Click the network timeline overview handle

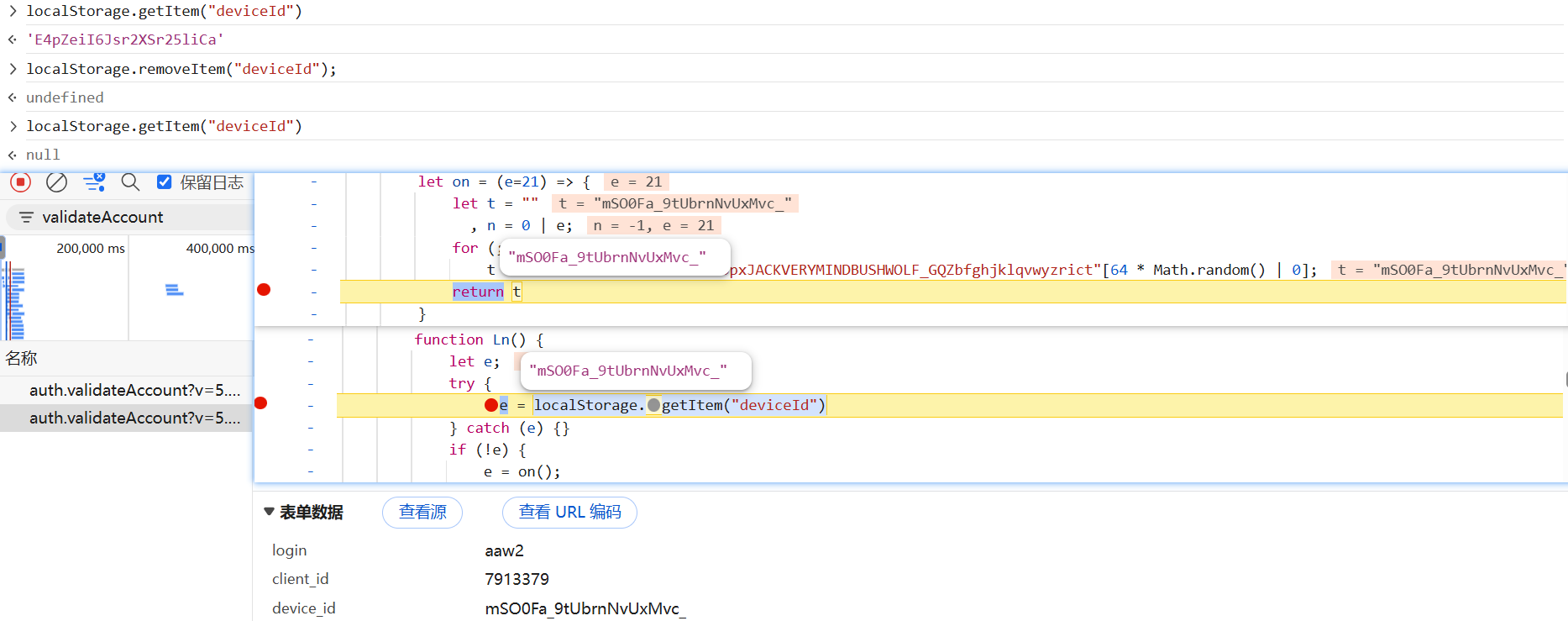3,247
